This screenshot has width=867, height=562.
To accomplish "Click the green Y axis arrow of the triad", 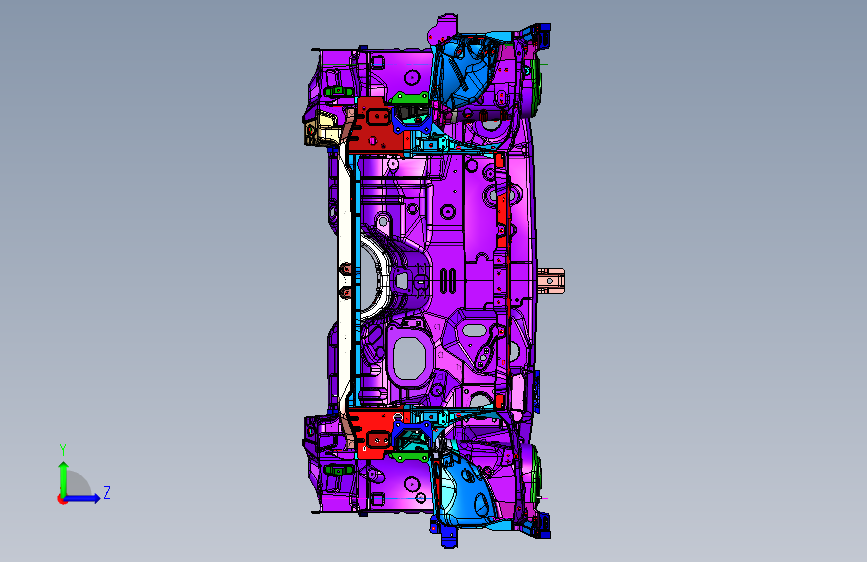I will [x=64, y=479].
